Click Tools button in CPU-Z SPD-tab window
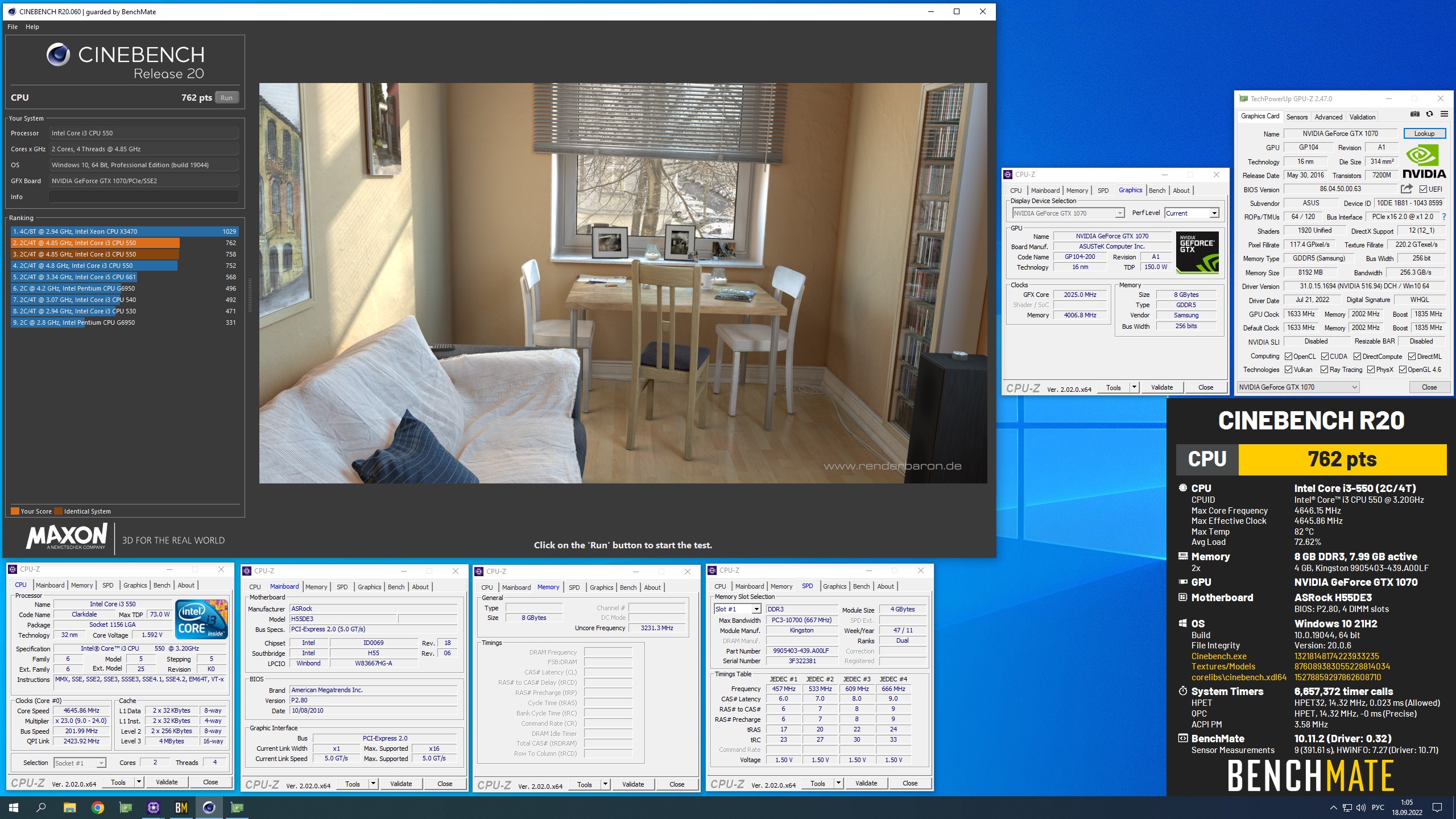The width and height of the screenshot is (1456, 819). tap(818, 783)
